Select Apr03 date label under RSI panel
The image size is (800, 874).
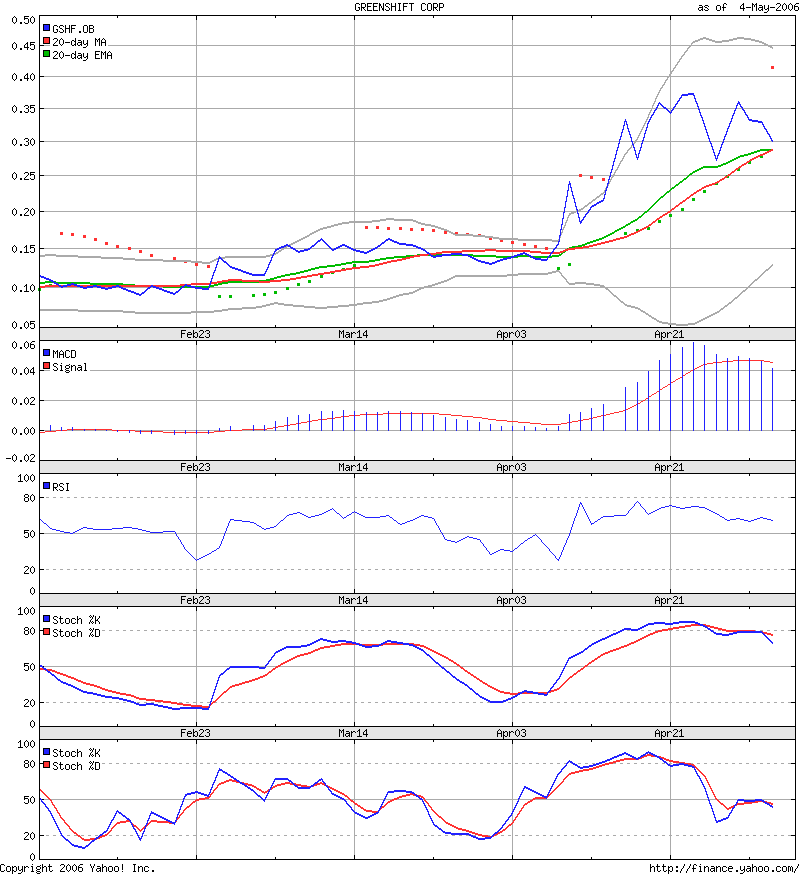[x=511, y=600]
